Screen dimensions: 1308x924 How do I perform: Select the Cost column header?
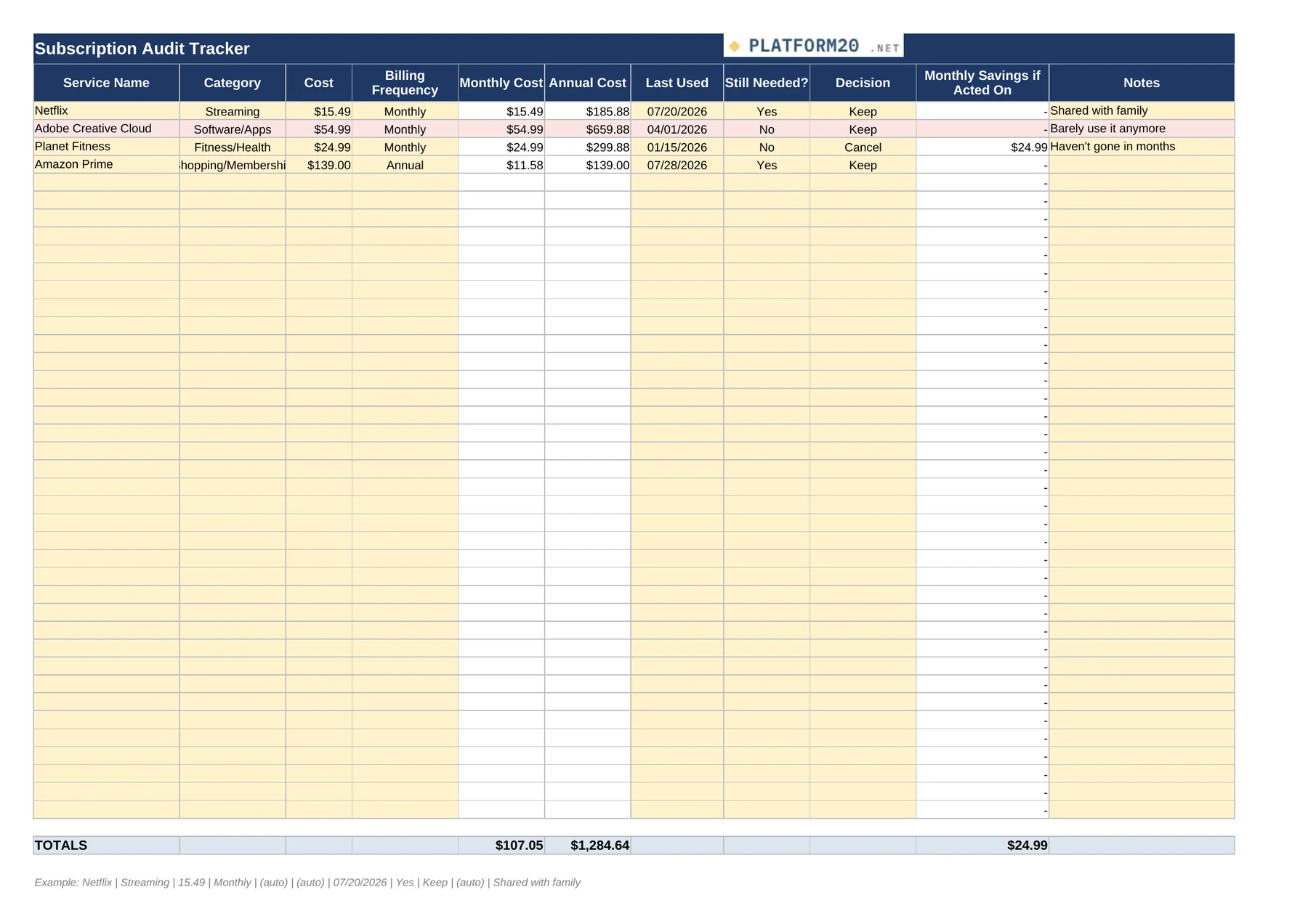tap(319, 83)
